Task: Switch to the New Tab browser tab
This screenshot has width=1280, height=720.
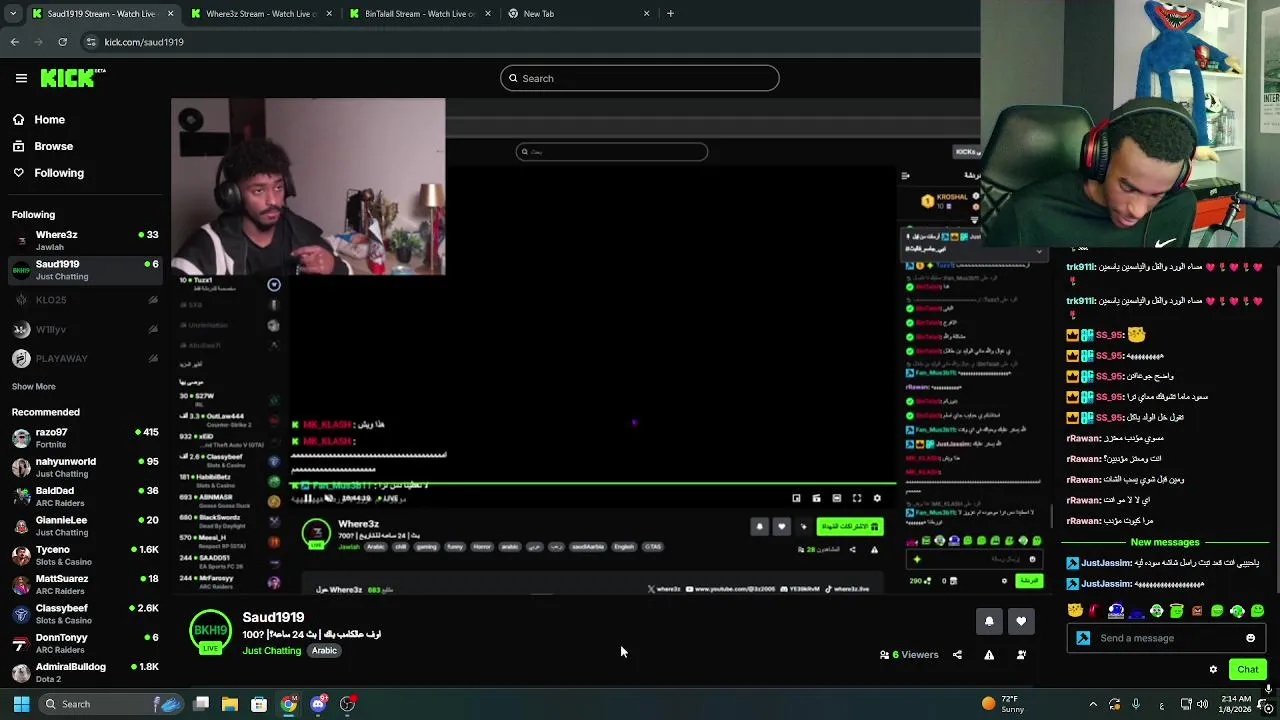Action: click(579, 13)
